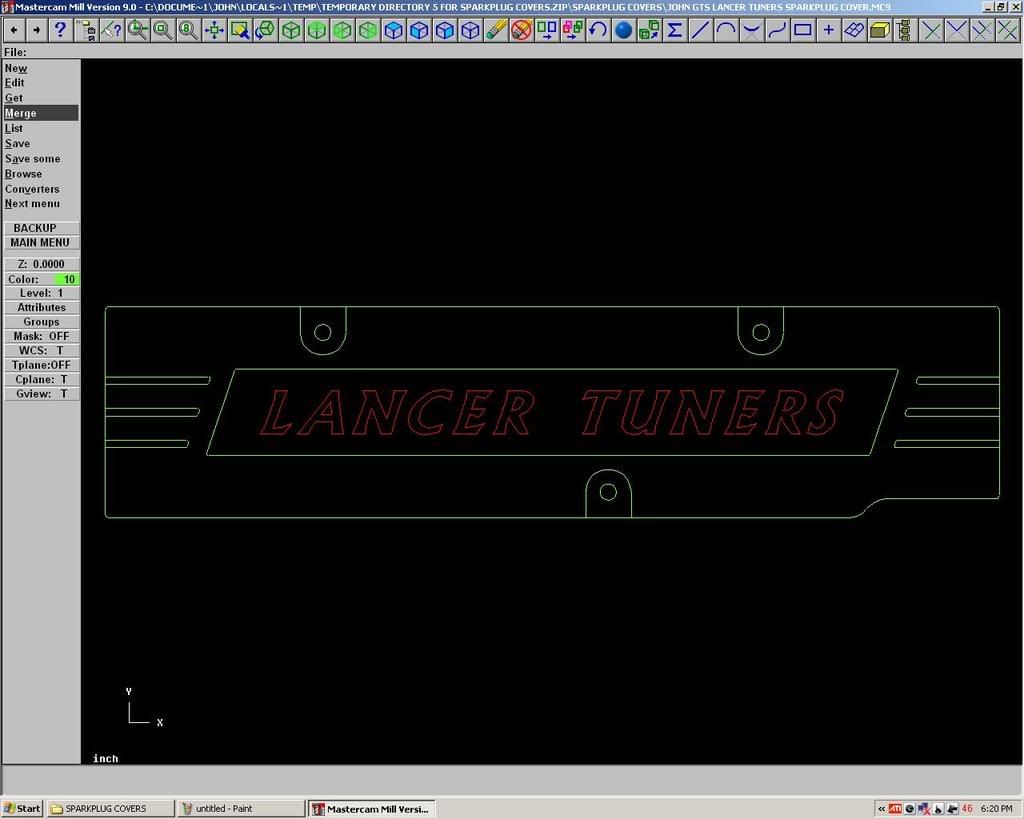
Task: Switch to untitled - Paint in taskbar
Action: (x=241, y=809)
